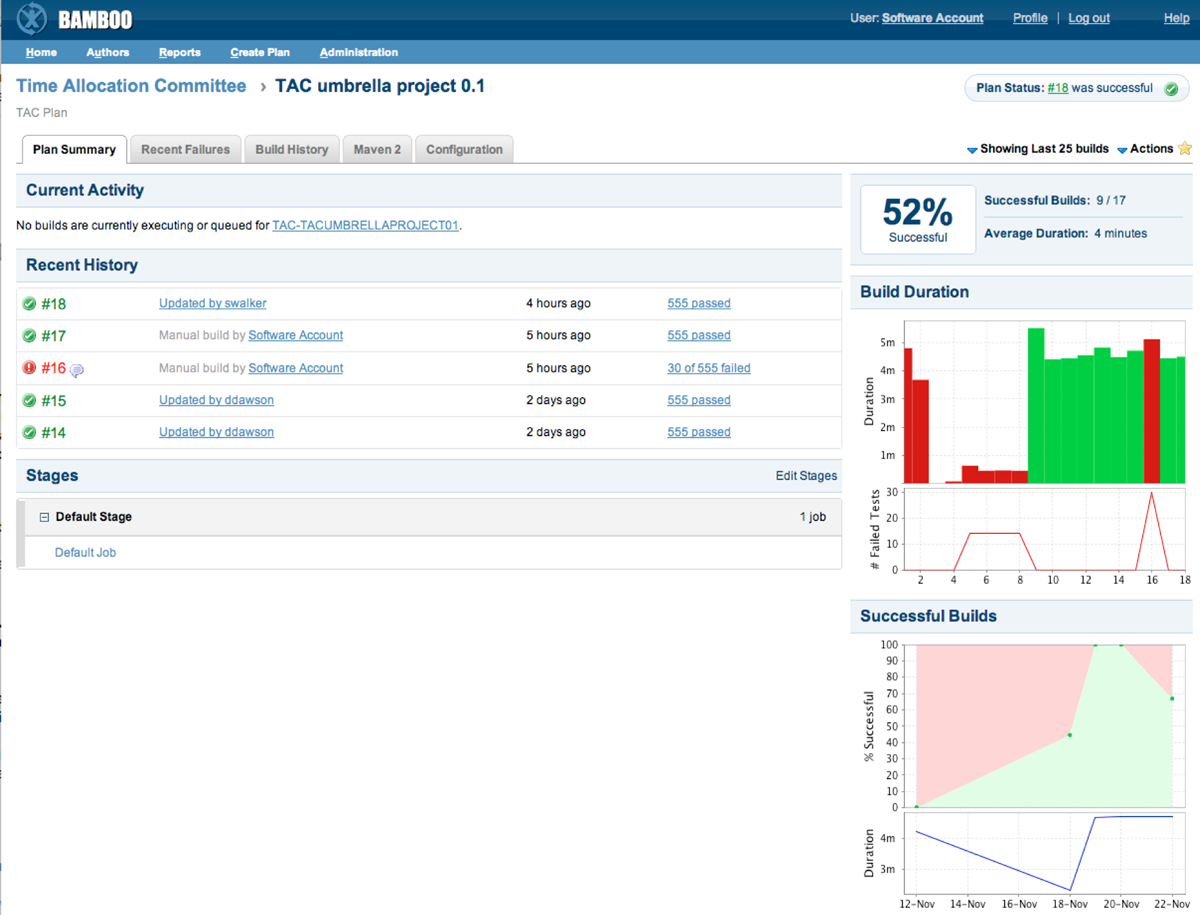Viewport: 1200px width, 915px height.
Task: Switch to the Configuration tab
Action: tap(464, 150)
